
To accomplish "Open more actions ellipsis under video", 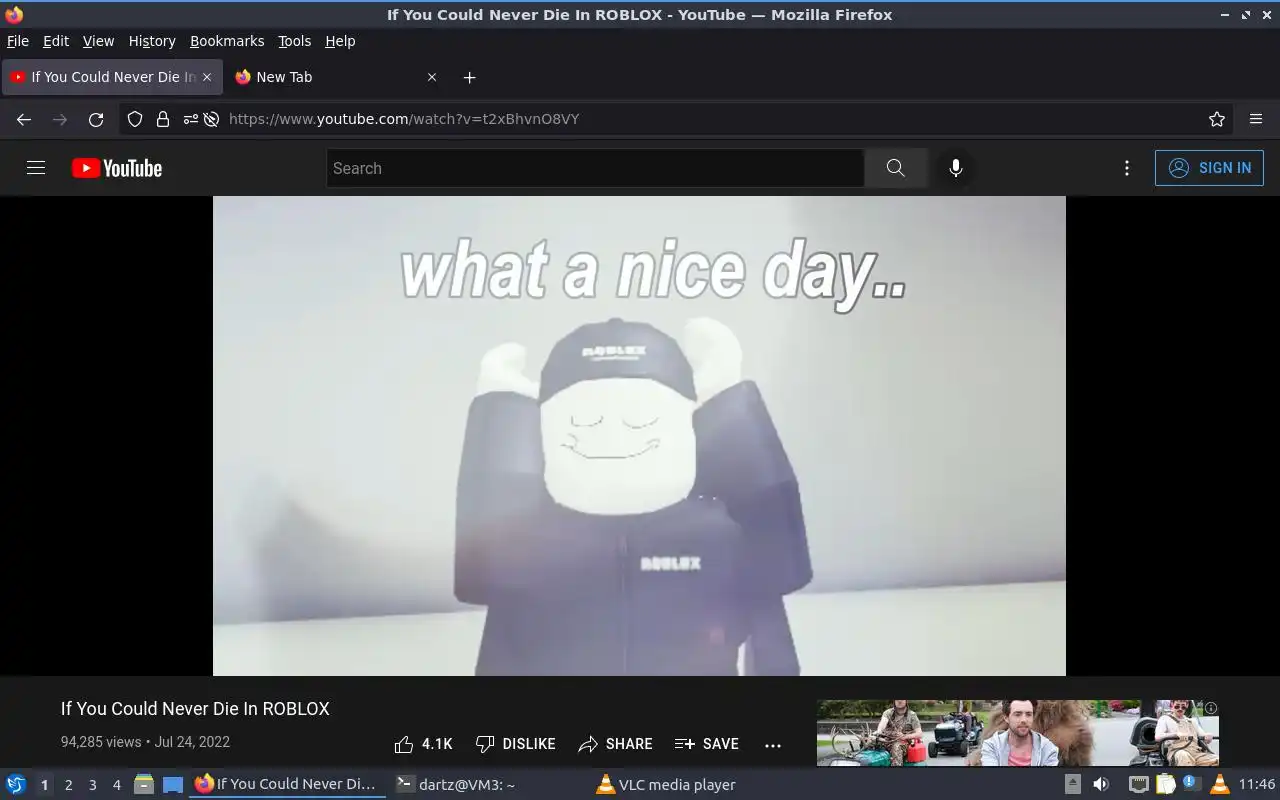I will tap(773, 744).
